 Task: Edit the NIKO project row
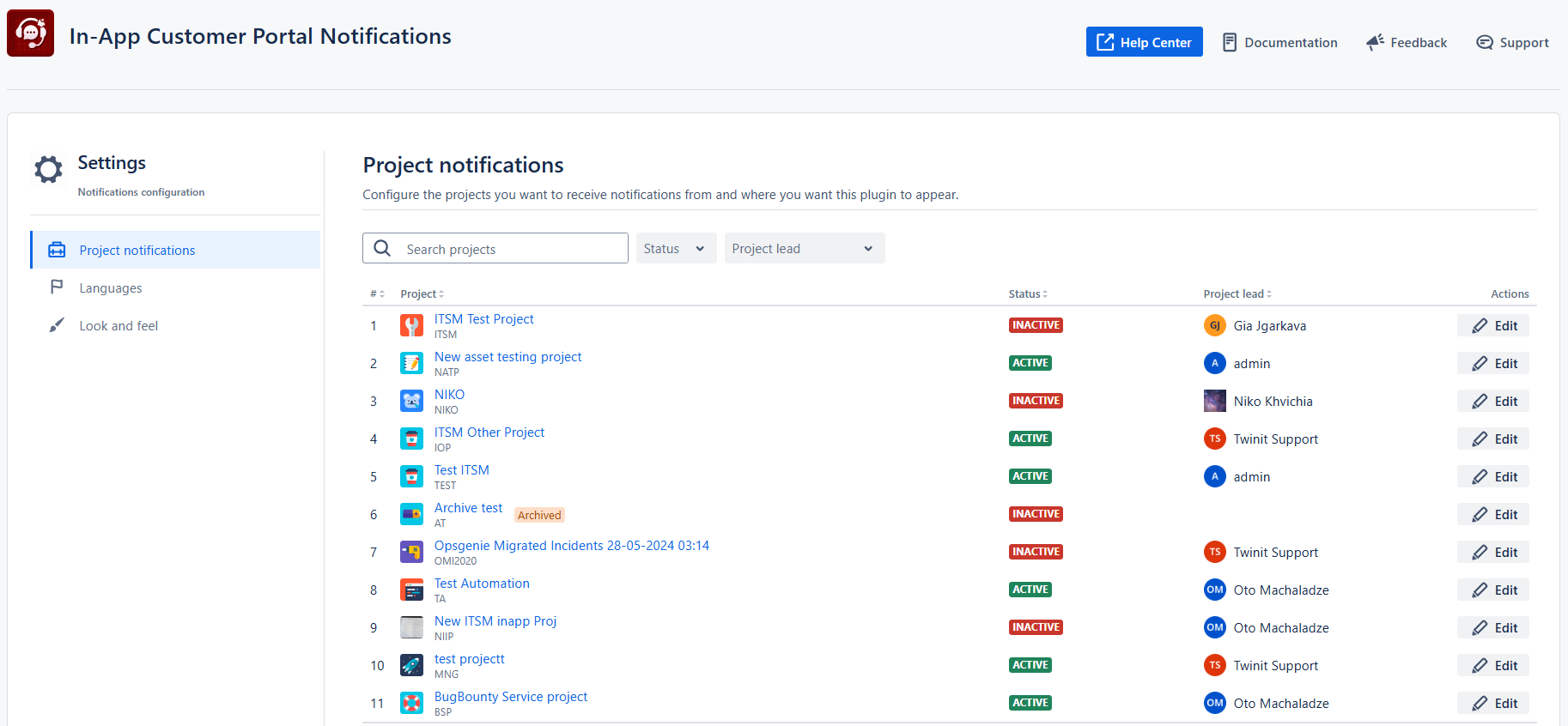(1493, 401)
